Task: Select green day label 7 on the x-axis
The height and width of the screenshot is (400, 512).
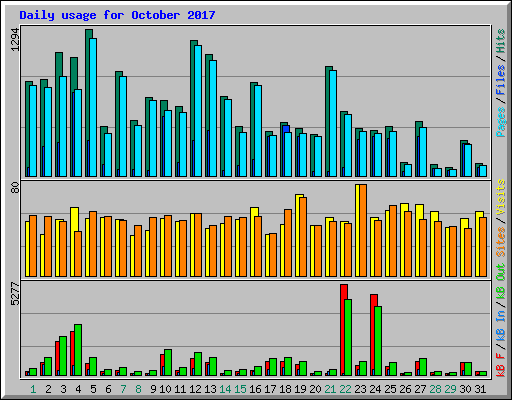Action: [x=123, y=389]
